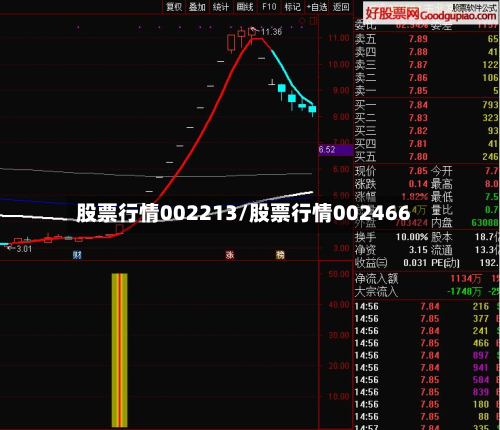Click the 买一 price 7.84

point(418,105)
